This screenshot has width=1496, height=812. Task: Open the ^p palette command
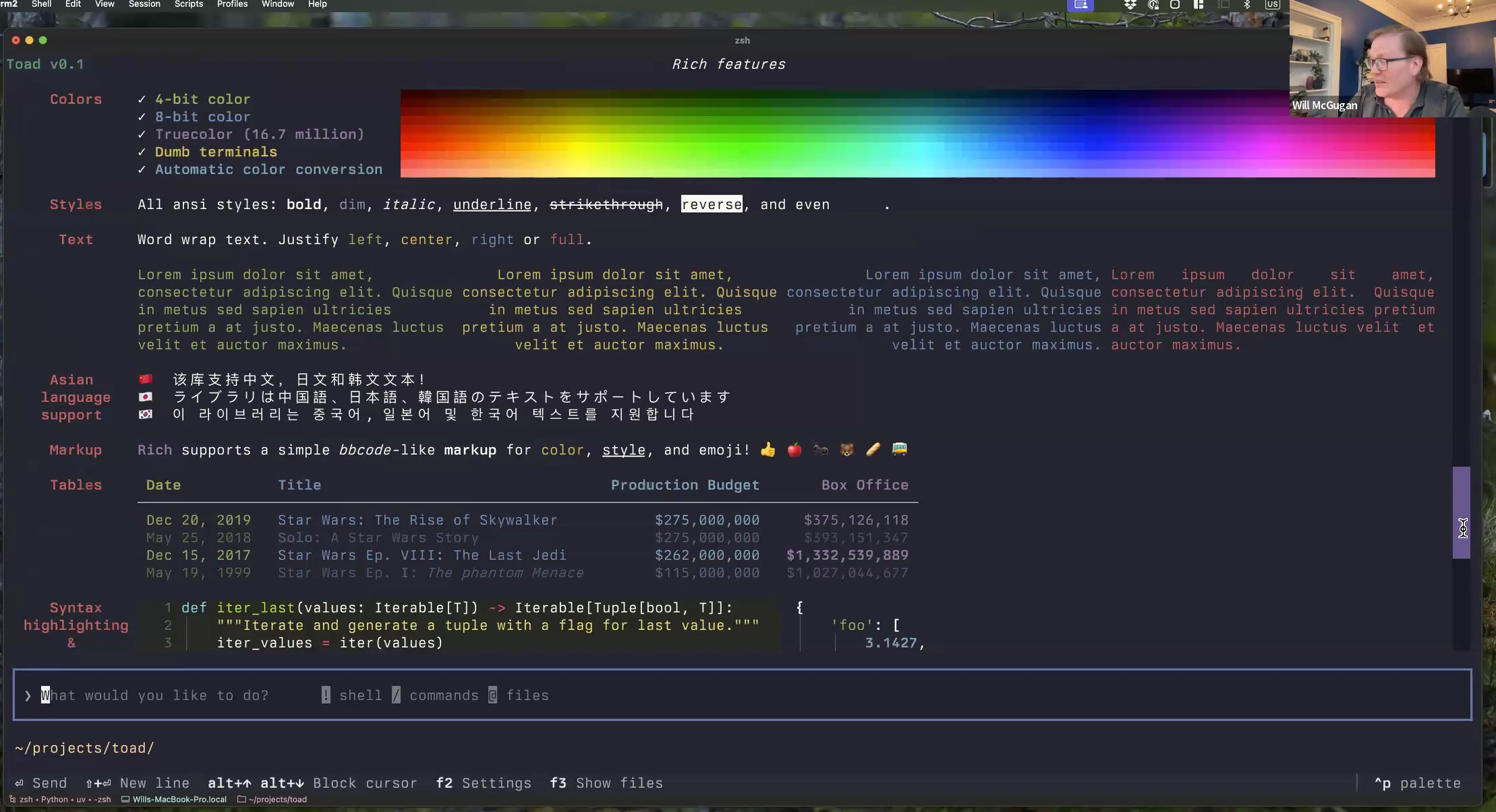(1417, 783)
